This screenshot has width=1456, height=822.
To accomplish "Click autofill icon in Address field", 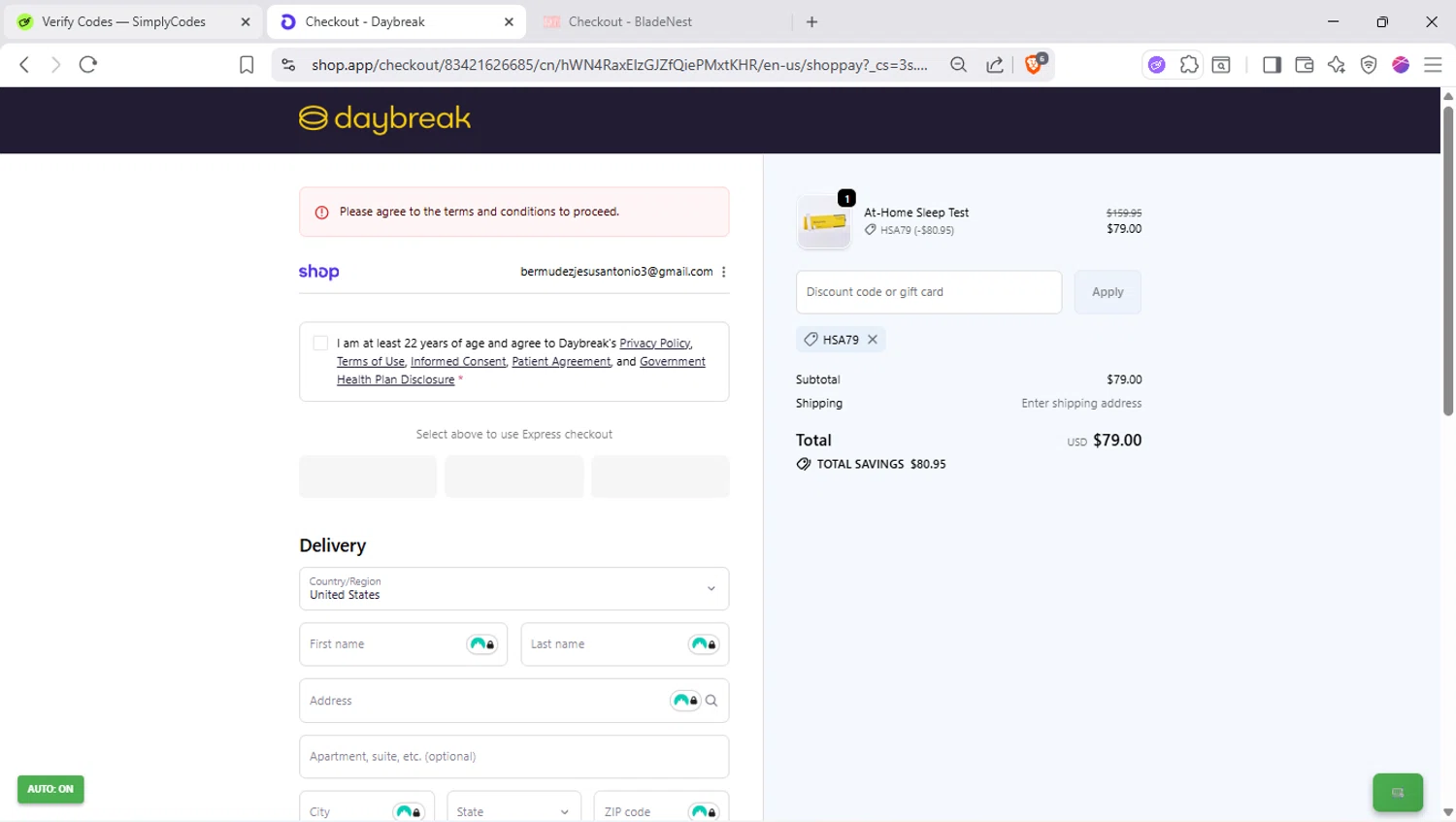I will (x=685, y=701).
